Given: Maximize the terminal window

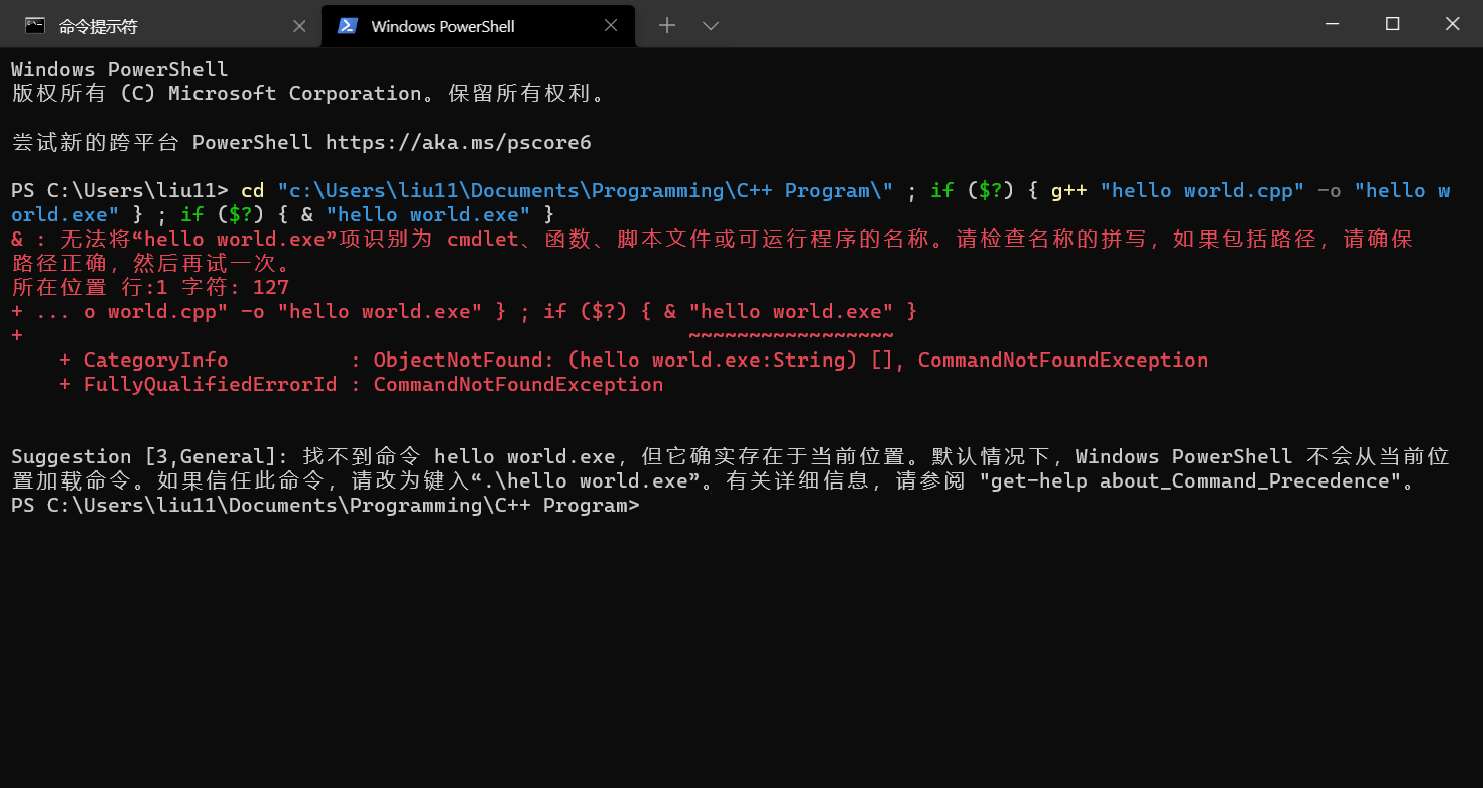Looking at the screenshot, I should click(1392, 24).
